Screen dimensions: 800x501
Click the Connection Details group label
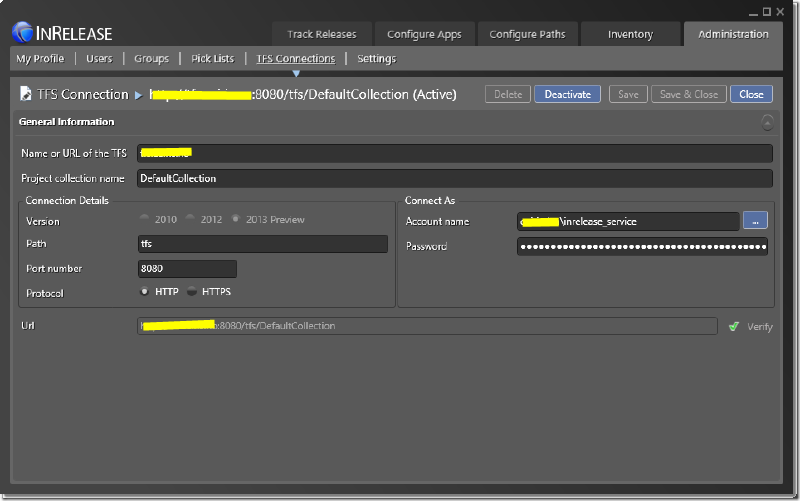pos(67,201)
